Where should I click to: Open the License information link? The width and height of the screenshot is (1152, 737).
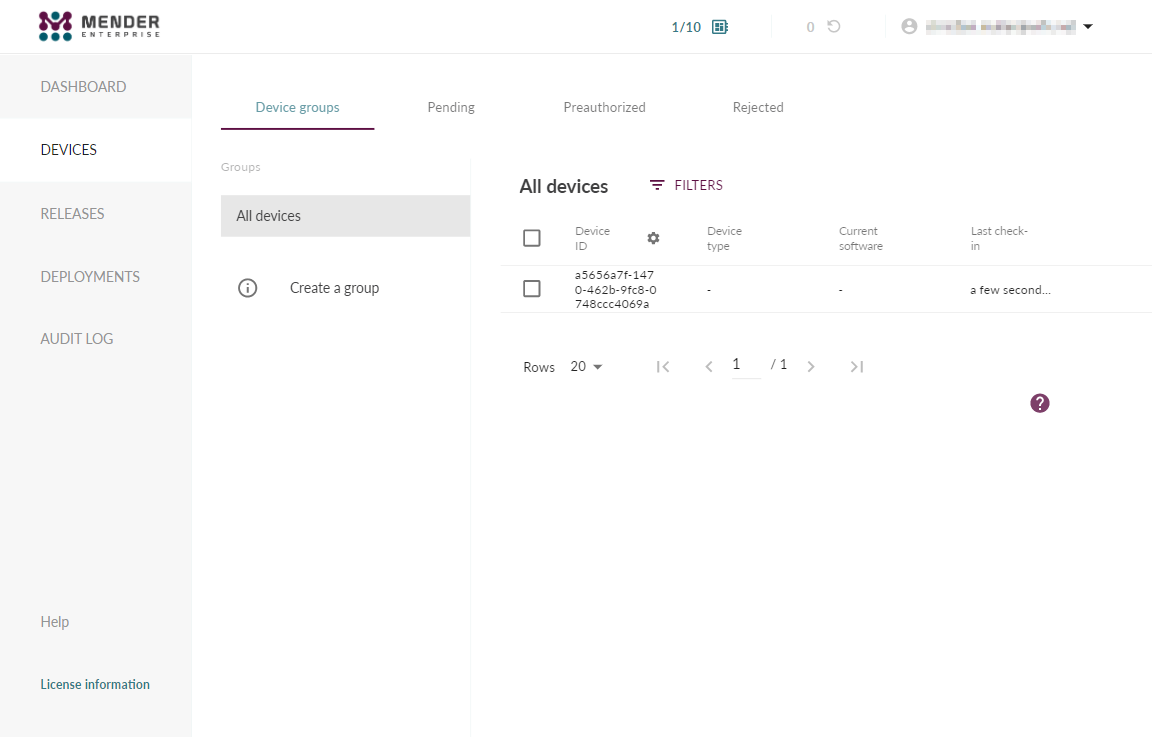pos(95,684)
